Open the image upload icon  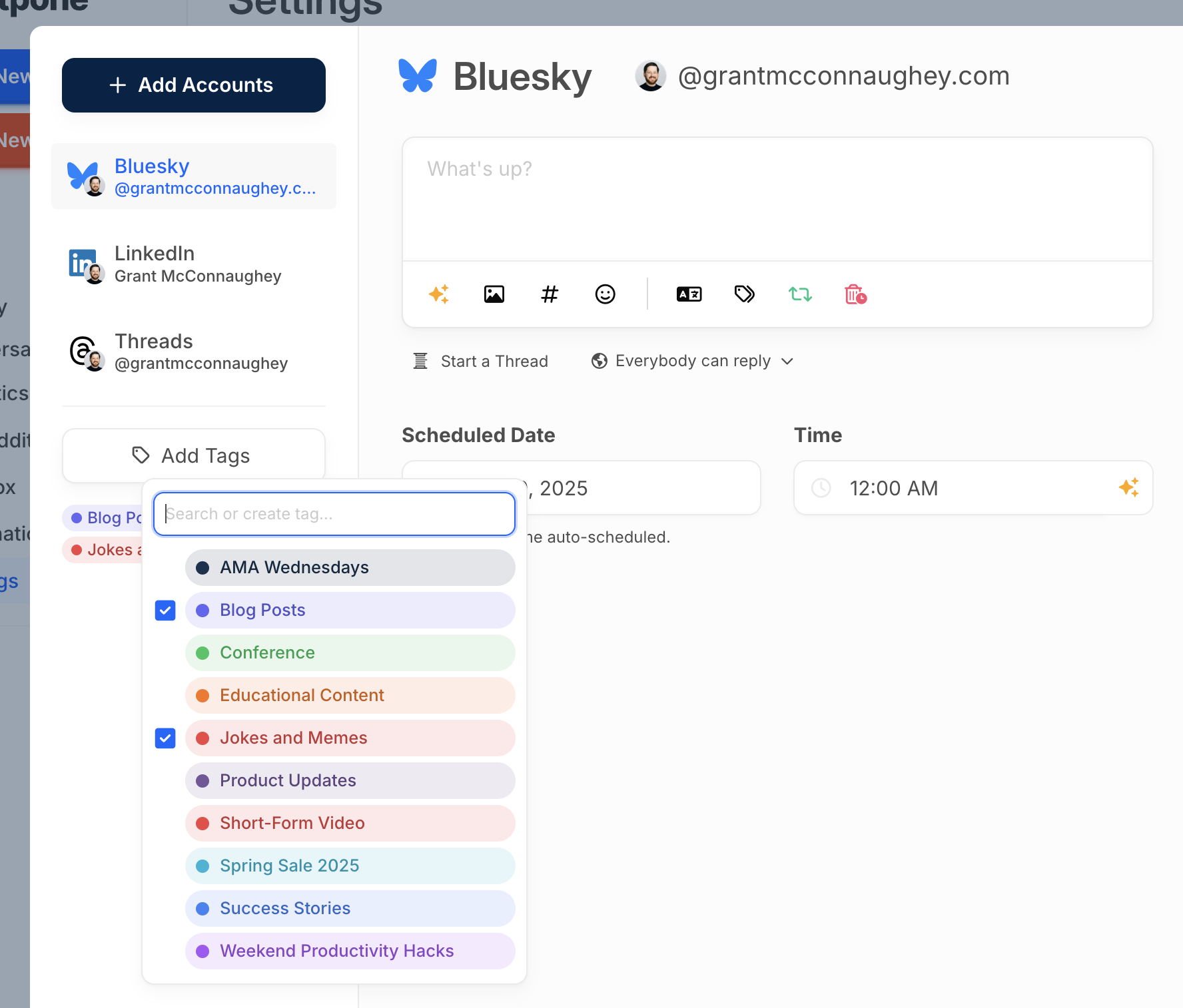494,294
